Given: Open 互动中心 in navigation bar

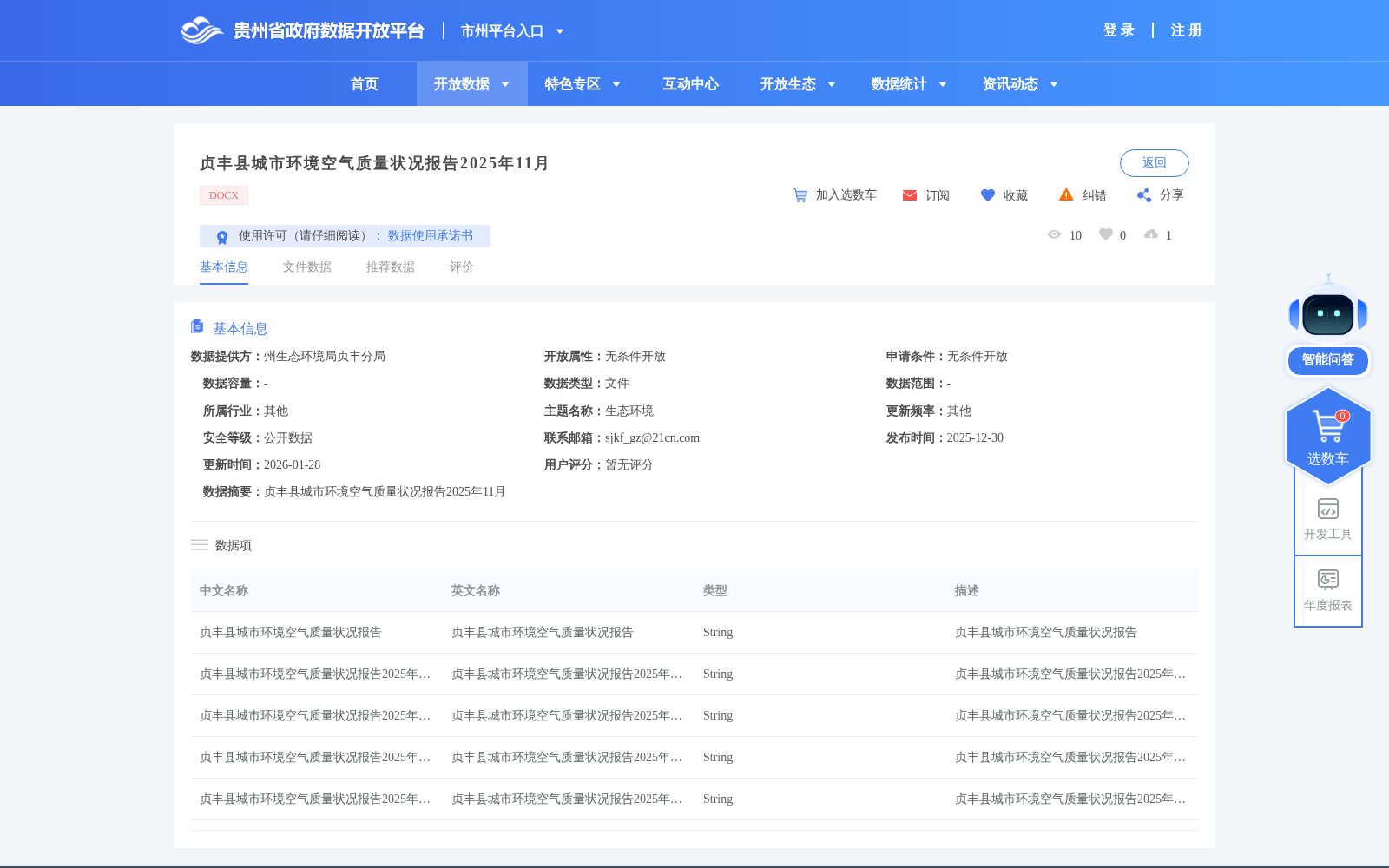Looking at the screenshot, I should 691,84.
